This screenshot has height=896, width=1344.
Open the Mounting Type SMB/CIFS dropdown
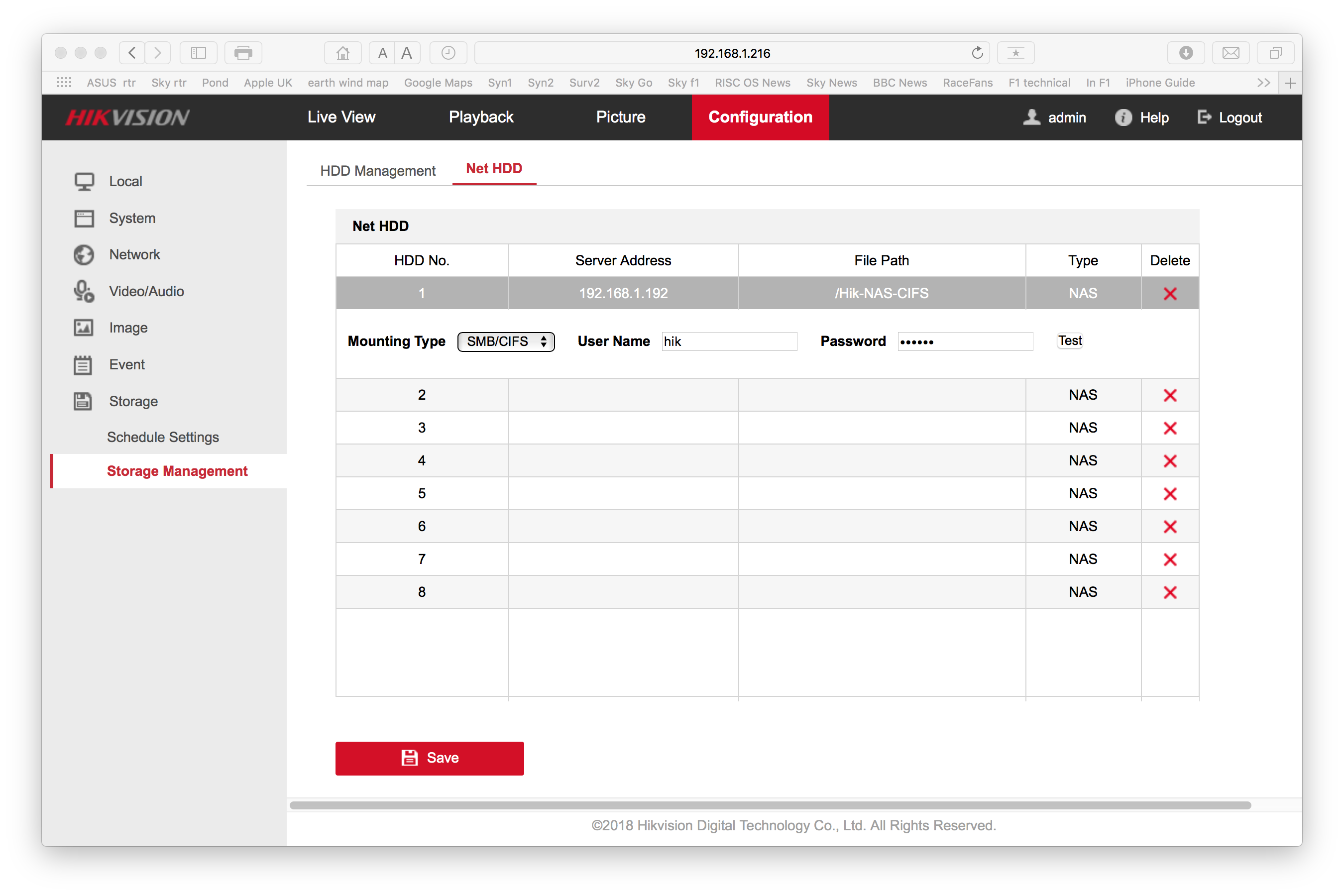coord(506,341)
